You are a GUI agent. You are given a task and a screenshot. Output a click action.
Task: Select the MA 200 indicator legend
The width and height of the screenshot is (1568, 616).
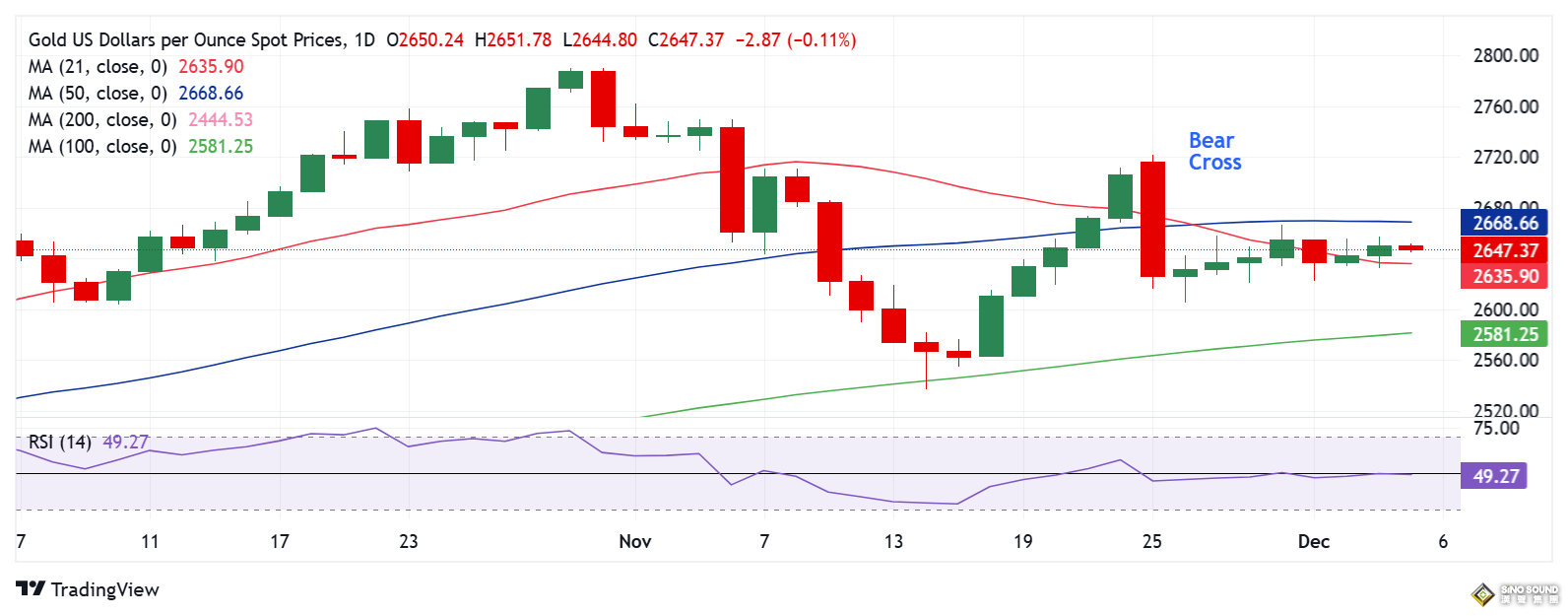click(141, 120)
